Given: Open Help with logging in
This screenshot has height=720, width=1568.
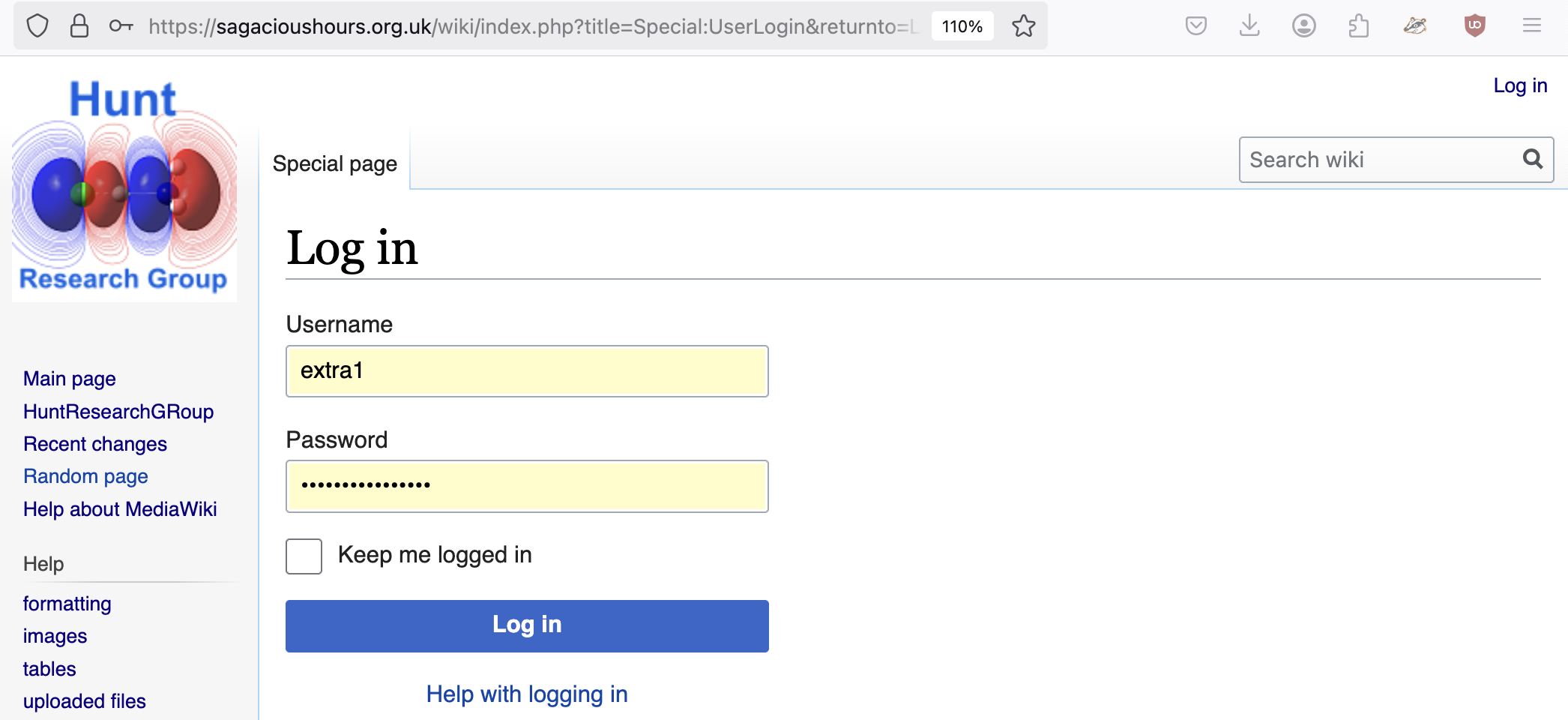Looking at the screenshot, I should tap(526, 694).
